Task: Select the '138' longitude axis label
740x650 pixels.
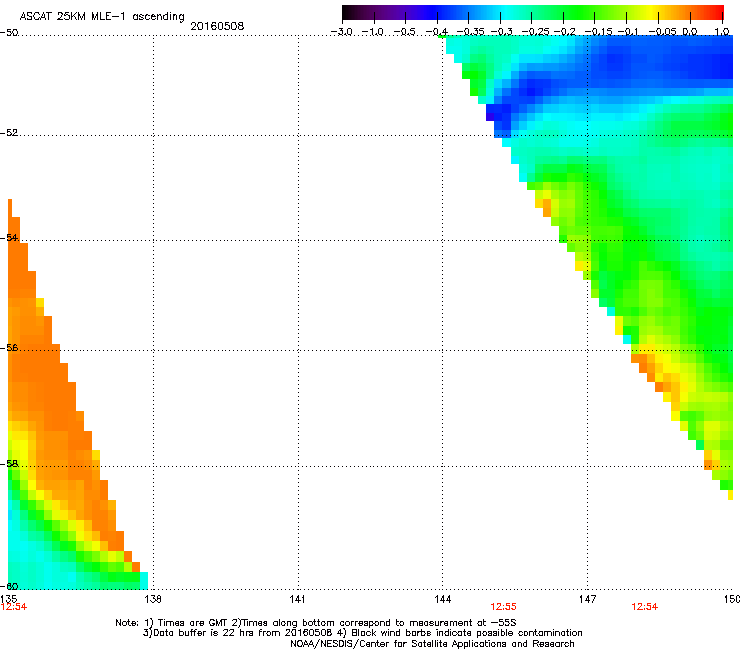Action: [152, 599]
